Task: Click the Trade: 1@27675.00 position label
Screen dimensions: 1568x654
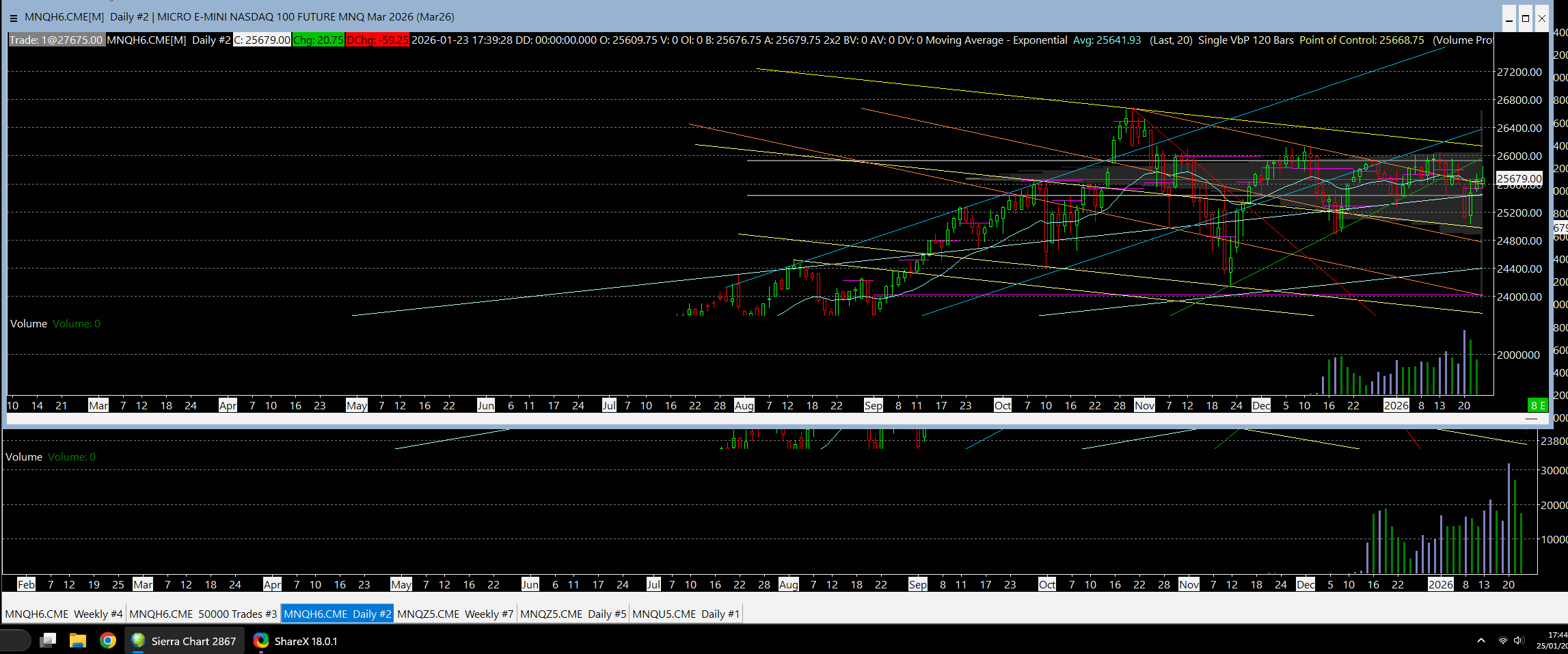Action: pos(56,40)
